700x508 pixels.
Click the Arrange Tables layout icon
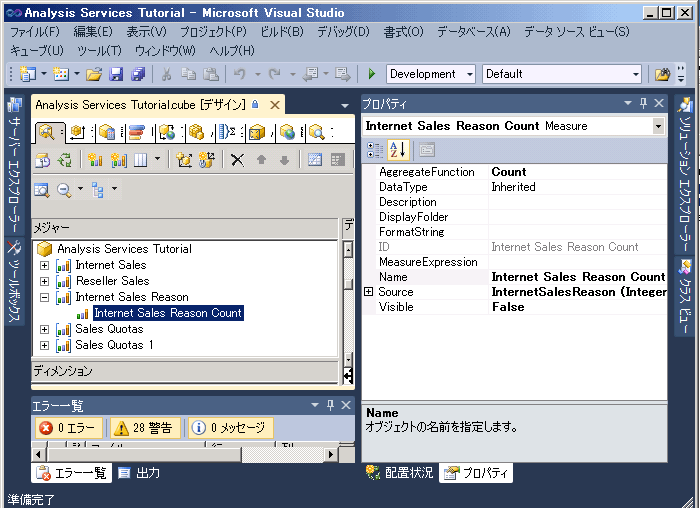pyautogui.click(x=97, y=190)
